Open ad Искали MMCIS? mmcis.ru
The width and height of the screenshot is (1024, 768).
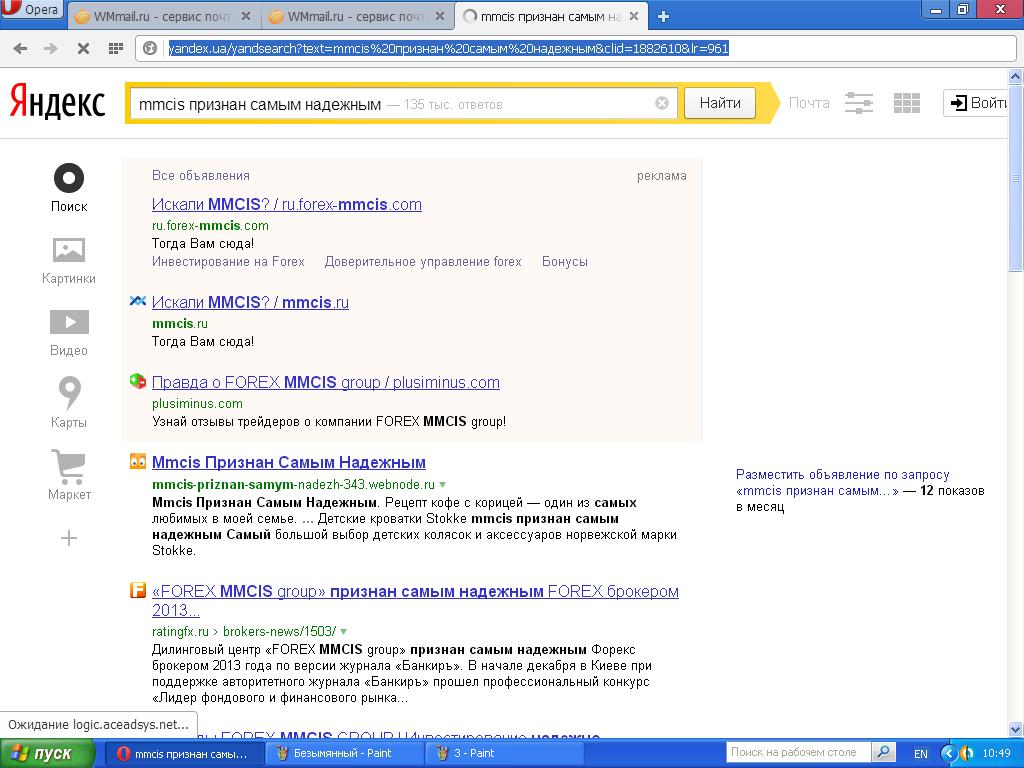coord(250,302)
